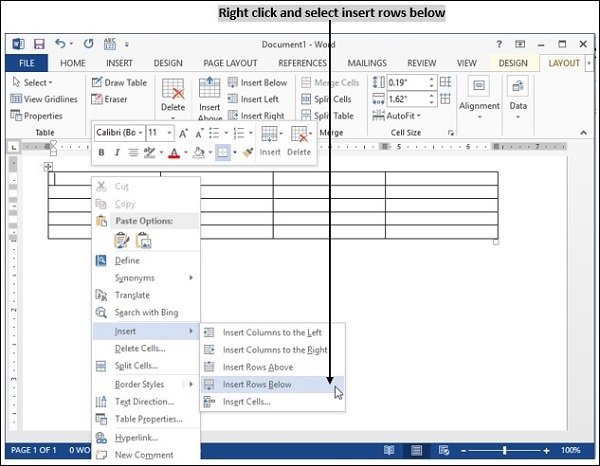The image size is (600, 466).
Task: Click the Undo arrow icon
Action: [62, 44]
